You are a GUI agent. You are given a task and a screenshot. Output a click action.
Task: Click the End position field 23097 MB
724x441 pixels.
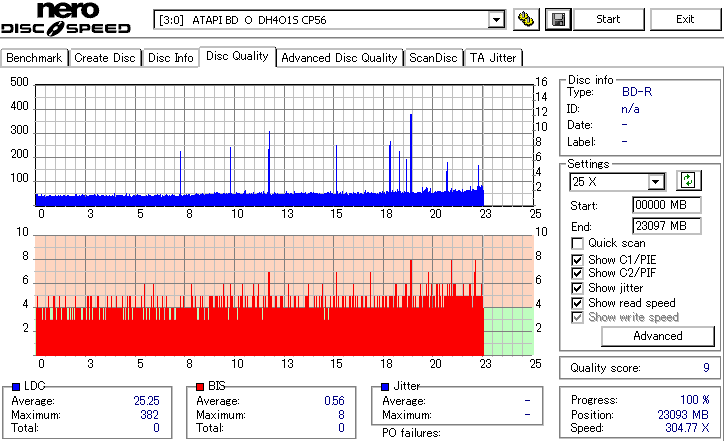666,226
